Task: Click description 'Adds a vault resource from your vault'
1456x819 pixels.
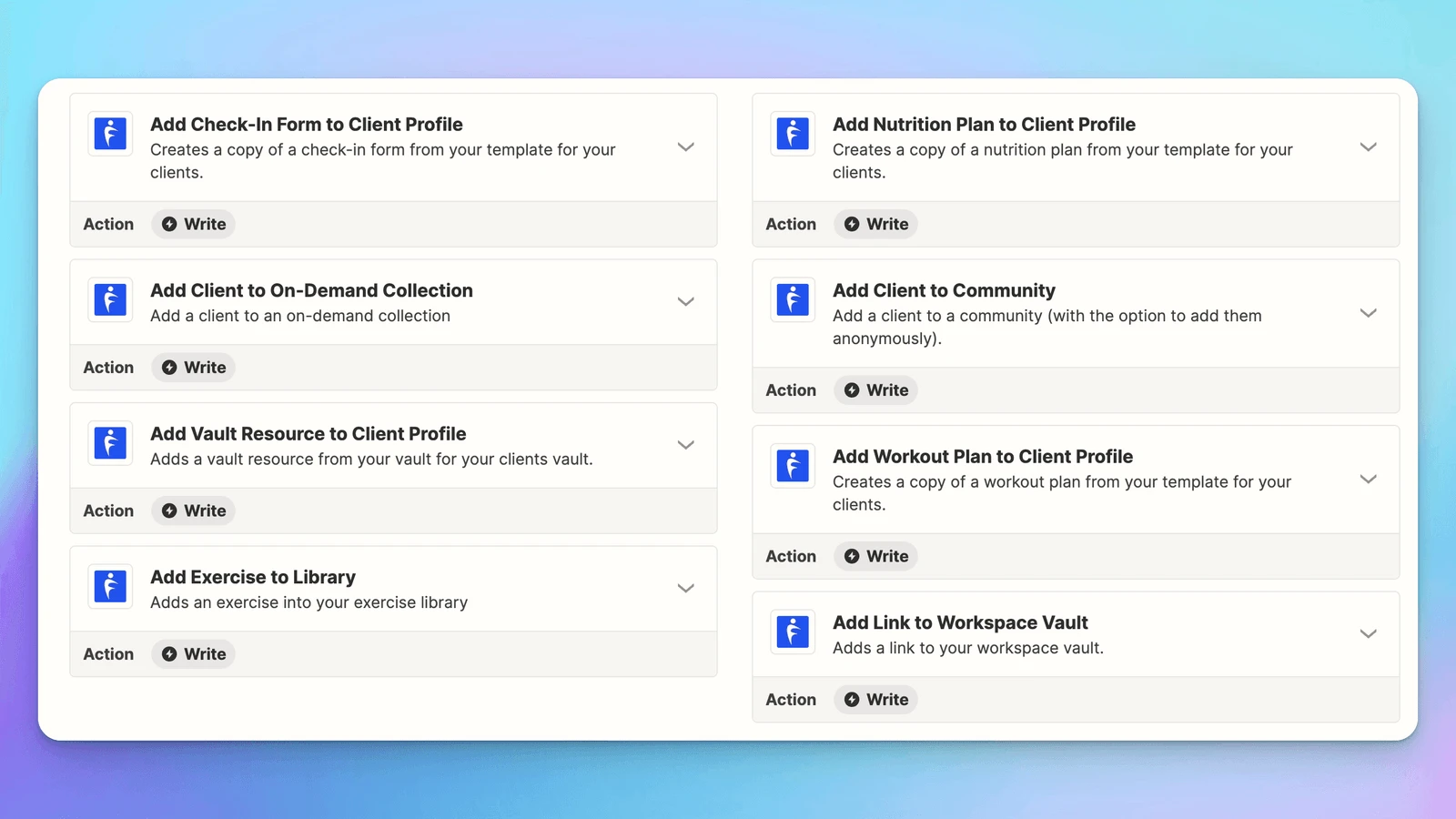Action: click(371, 460)
